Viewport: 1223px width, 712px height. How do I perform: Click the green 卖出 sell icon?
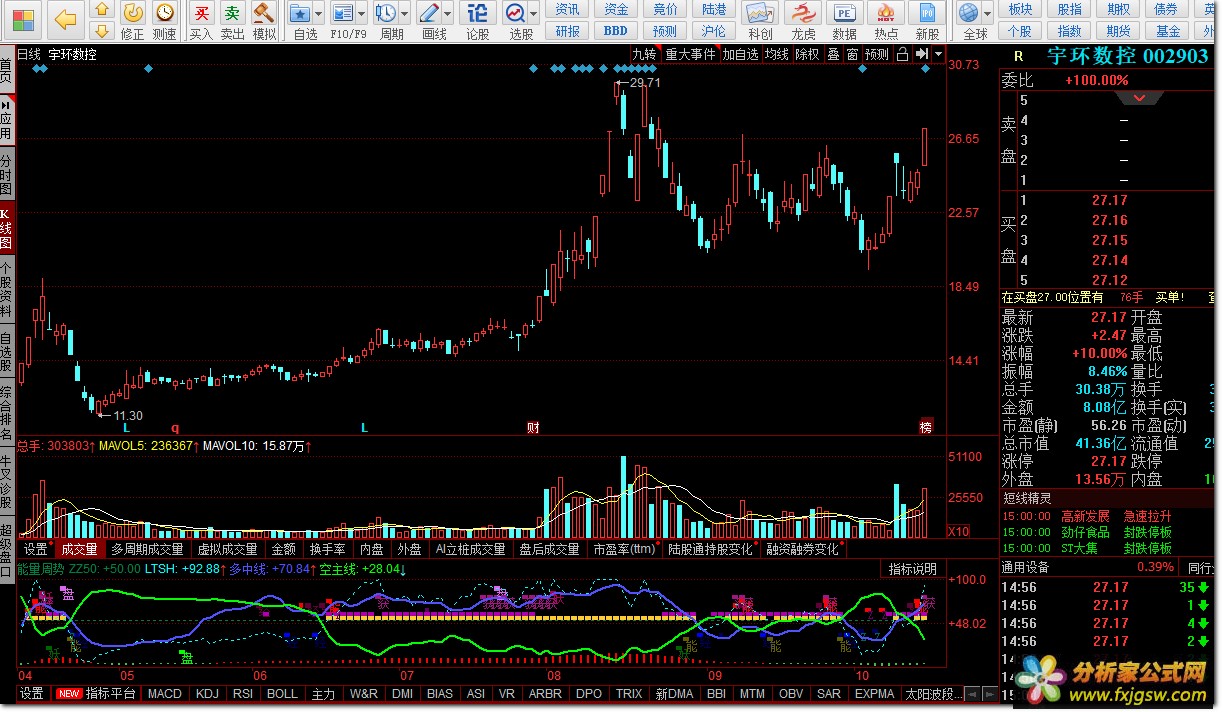232,13
